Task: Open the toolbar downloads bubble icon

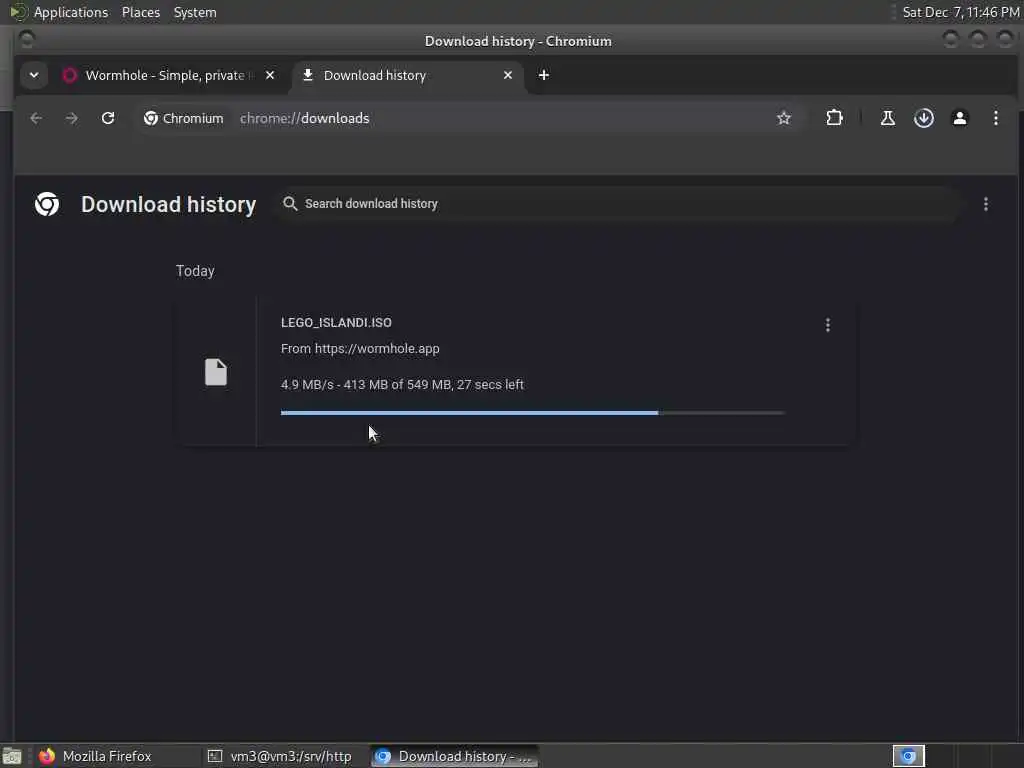Action: click(923, 118)
